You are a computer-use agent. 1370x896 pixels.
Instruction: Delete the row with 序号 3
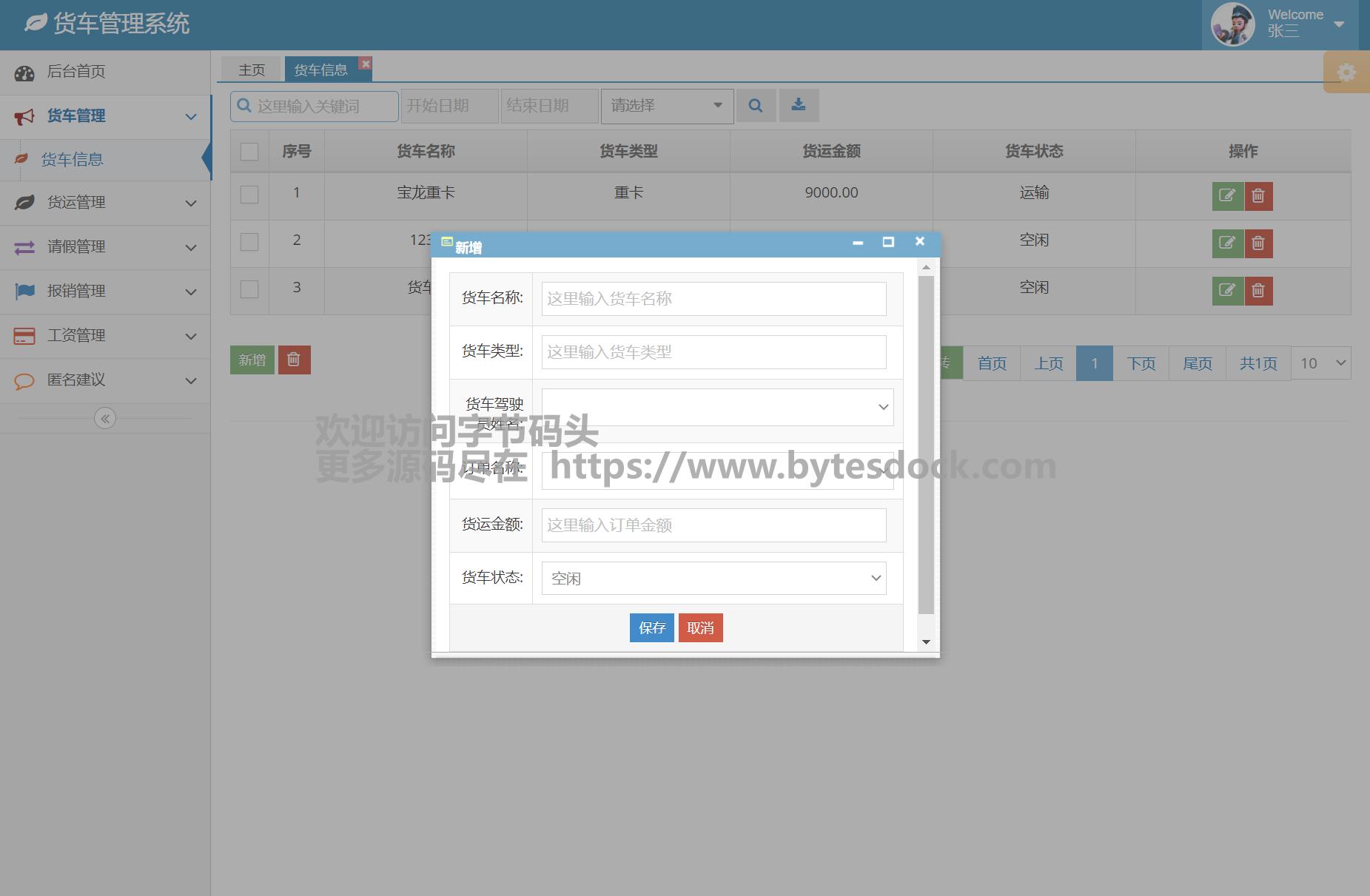click(1258, 291)
